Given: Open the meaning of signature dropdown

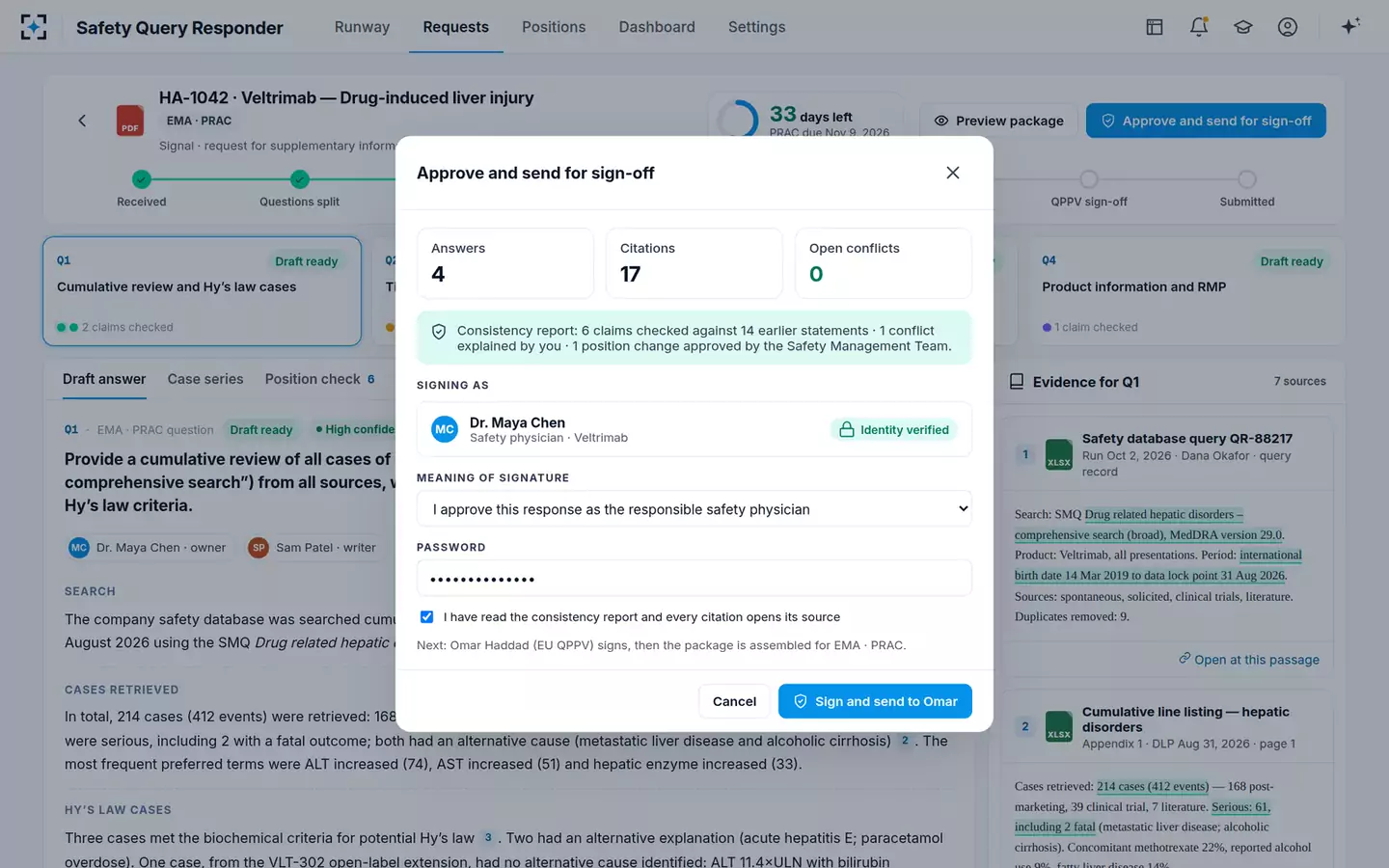Looking at the screenshot, I should pos(694,509).
